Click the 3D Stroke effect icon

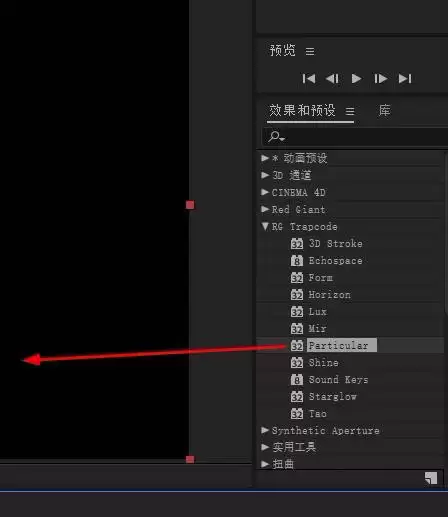(297, 244)
